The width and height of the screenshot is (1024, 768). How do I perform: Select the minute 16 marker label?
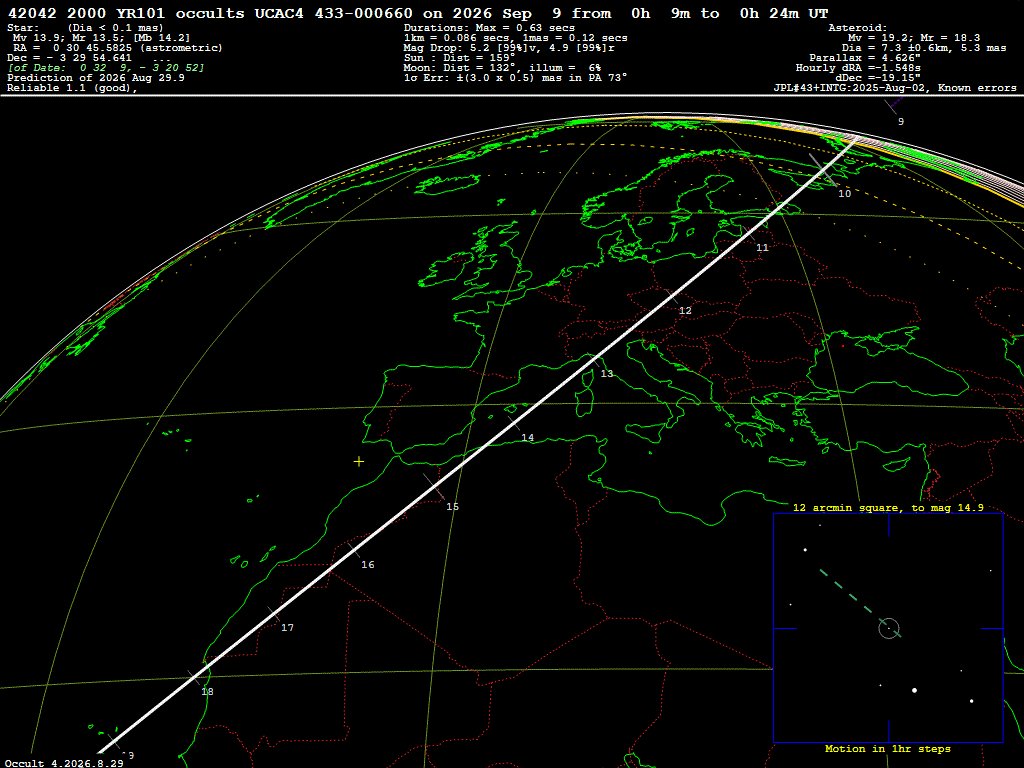(x=368, y=564)
